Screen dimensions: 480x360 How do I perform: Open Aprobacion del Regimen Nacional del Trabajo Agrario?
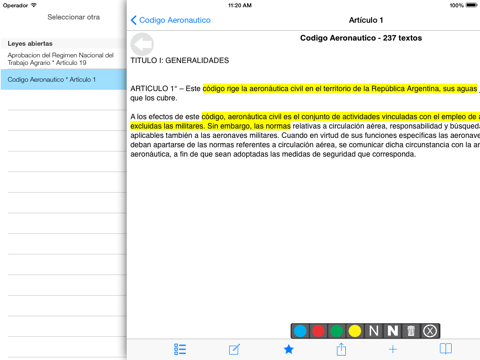click(63, 59)
